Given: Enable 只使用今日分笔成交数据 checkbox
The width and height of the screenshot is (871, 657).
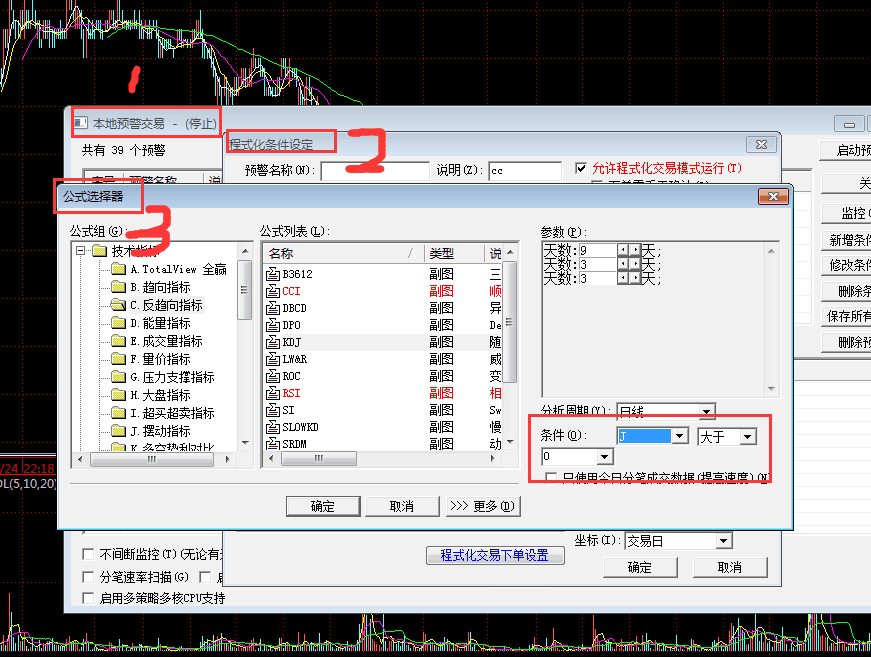Looking at the screenshot, I should pos(551,477).
